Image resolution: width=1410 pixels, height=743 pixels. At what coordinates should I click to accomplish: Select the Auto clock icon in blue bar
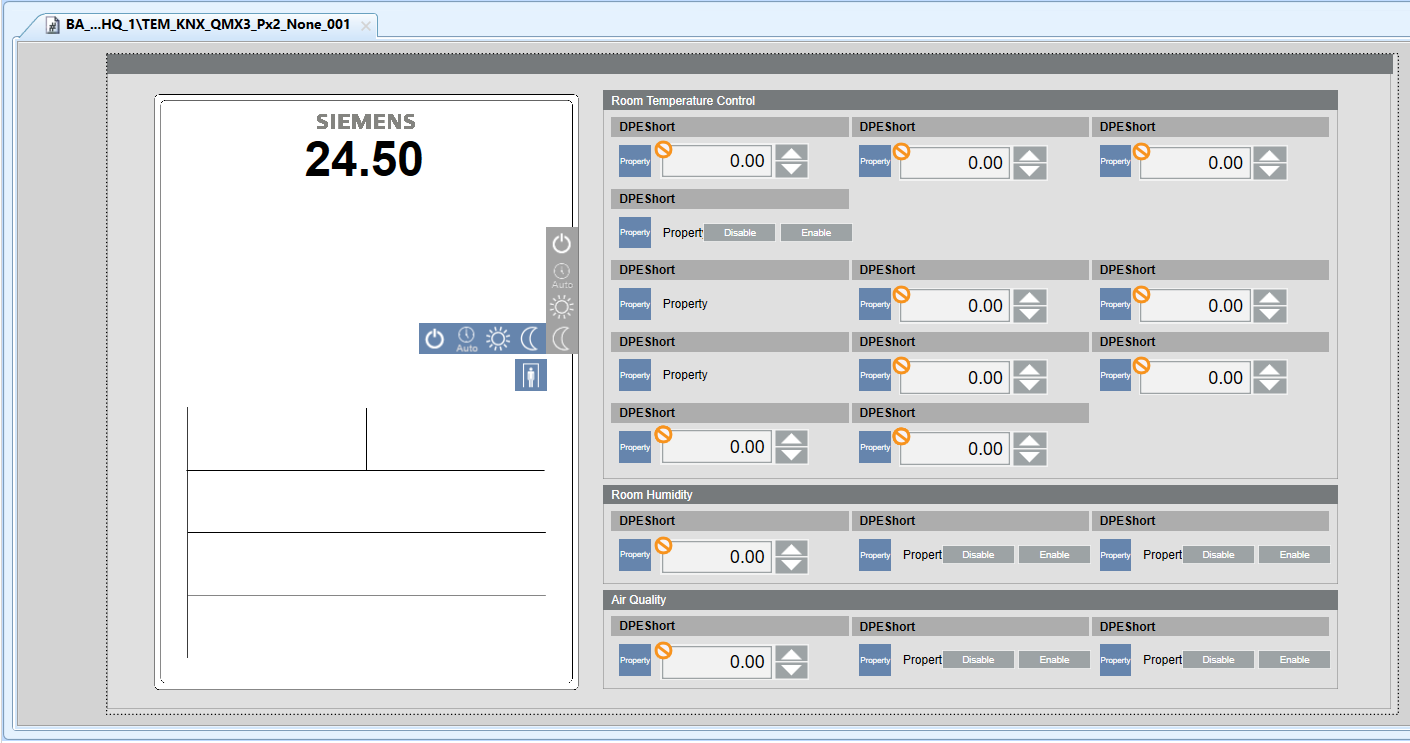(466, 339)
